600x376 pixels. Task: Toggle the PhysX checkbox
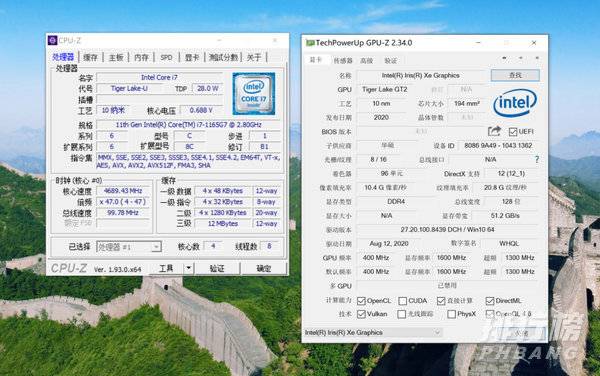(x=451, y=314)
